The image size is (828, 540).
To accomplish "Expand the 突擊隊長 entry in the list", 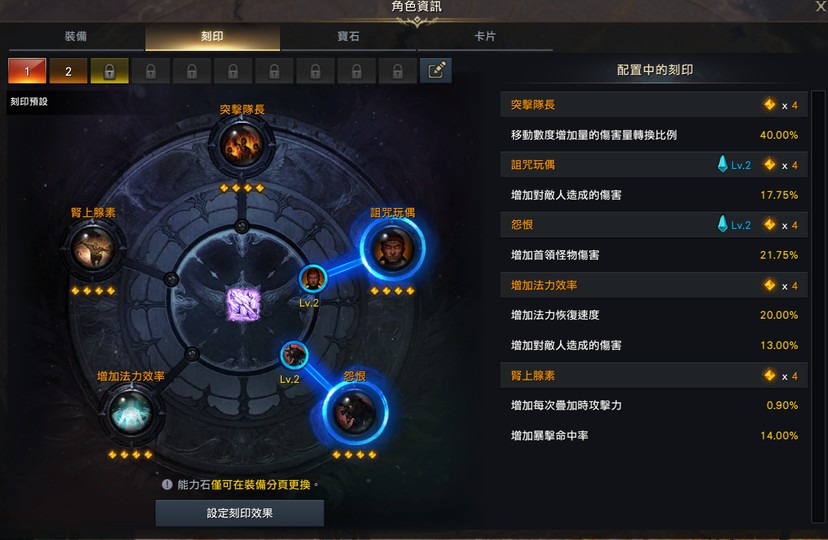I will click(654, 105).
